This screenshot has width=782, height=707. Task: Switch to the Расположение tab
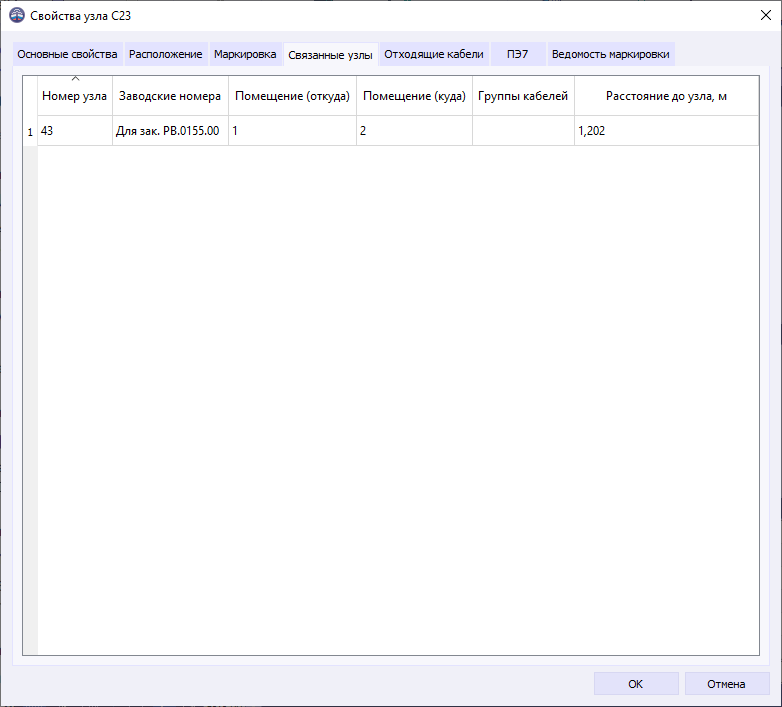[x=166, y=54]
